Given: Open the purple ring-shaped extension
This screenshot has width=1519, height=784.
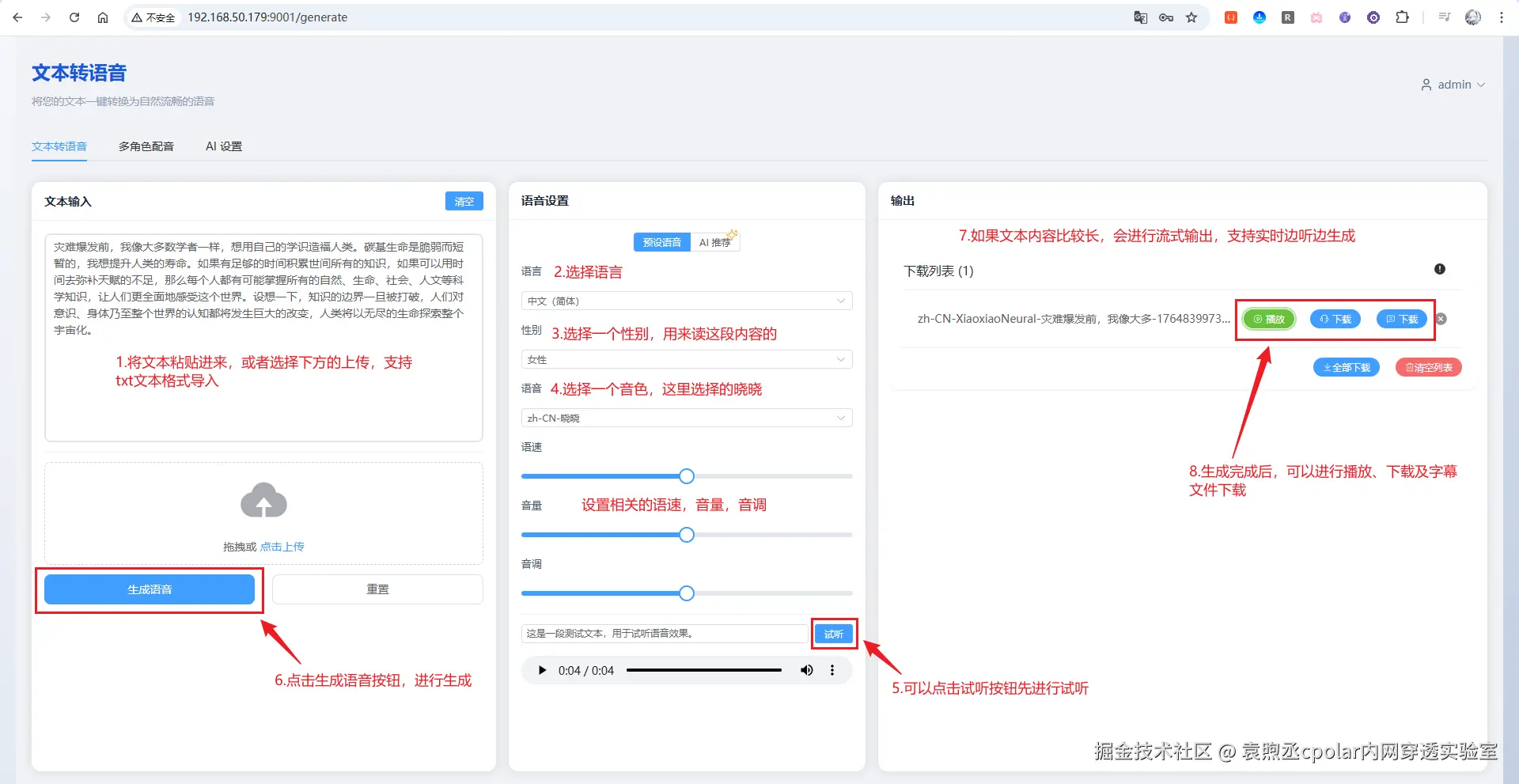Looking at the screenshot, I should point(1373,17).
